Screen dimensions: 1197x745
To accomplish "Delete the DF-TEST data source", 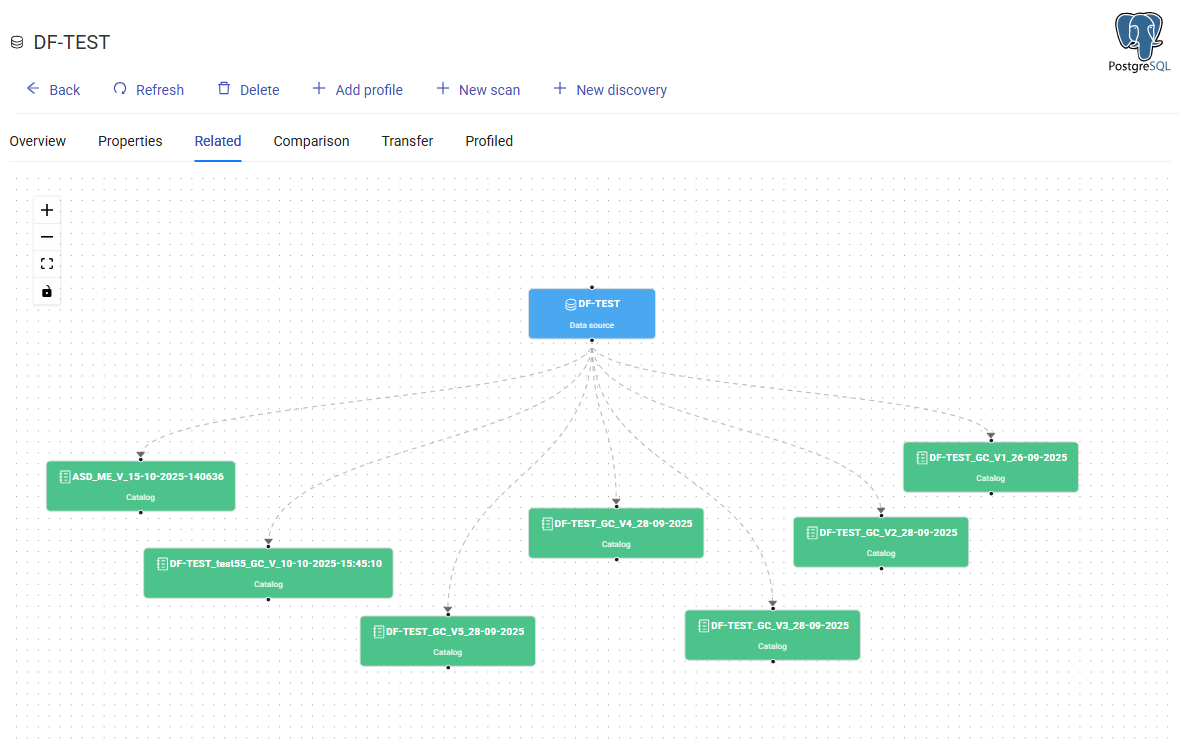I will click(x=248, y=90).
